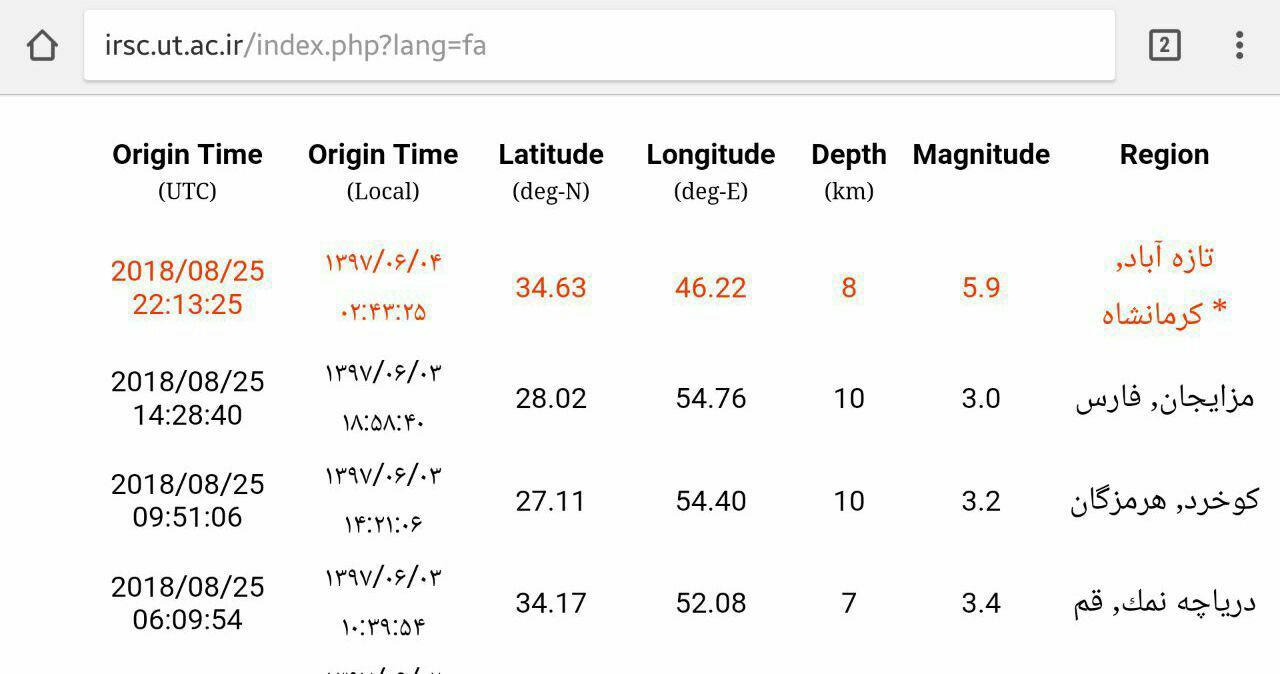Select the دریاچه نمك, قم region row
1280x674 pixels.
coord(1164,603)
